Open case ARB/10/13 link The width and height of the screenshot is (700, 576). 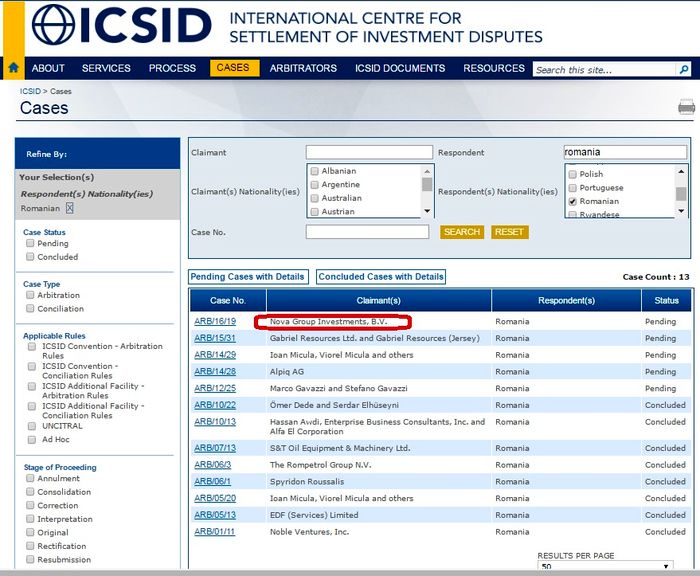pyautogui.click(x=215, y=422)
